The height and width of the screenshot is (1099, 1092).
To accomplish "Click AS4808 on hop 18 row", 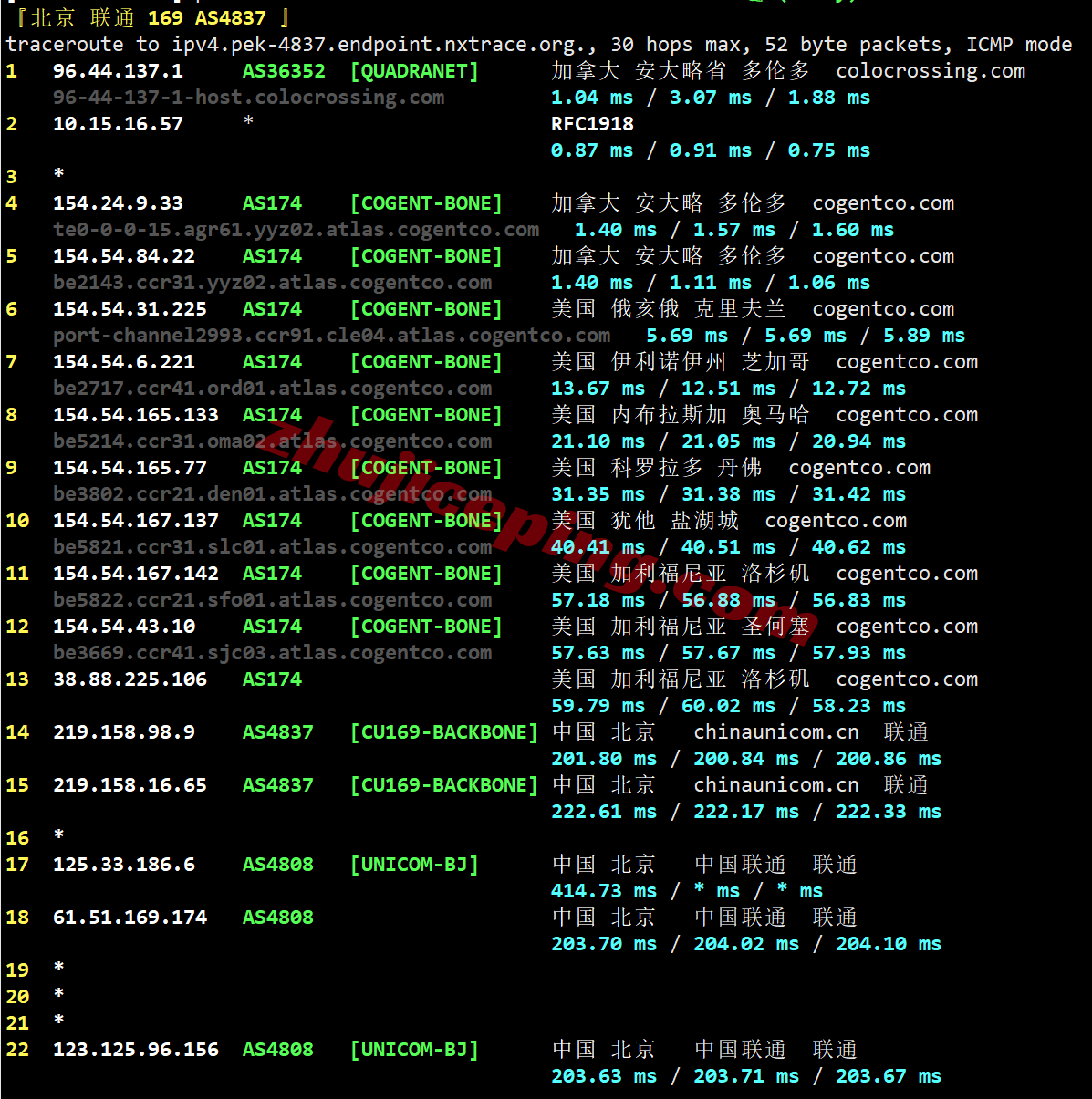I will [x=278, y=918].
